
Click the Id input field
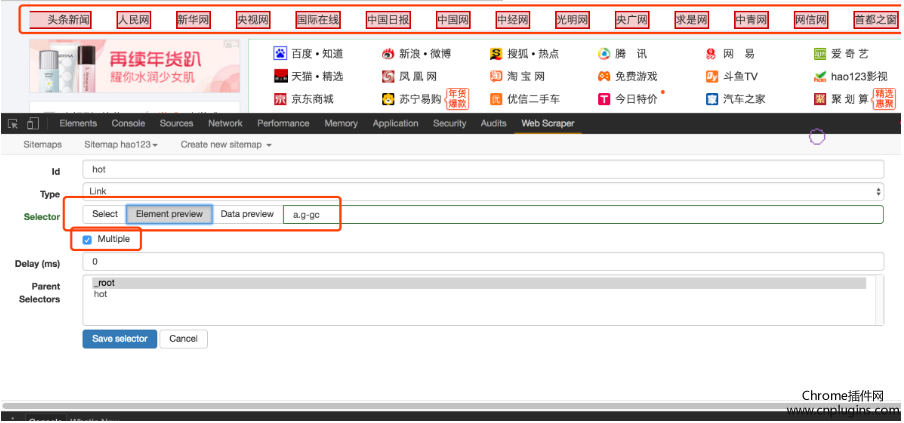(x=483, y=169)
